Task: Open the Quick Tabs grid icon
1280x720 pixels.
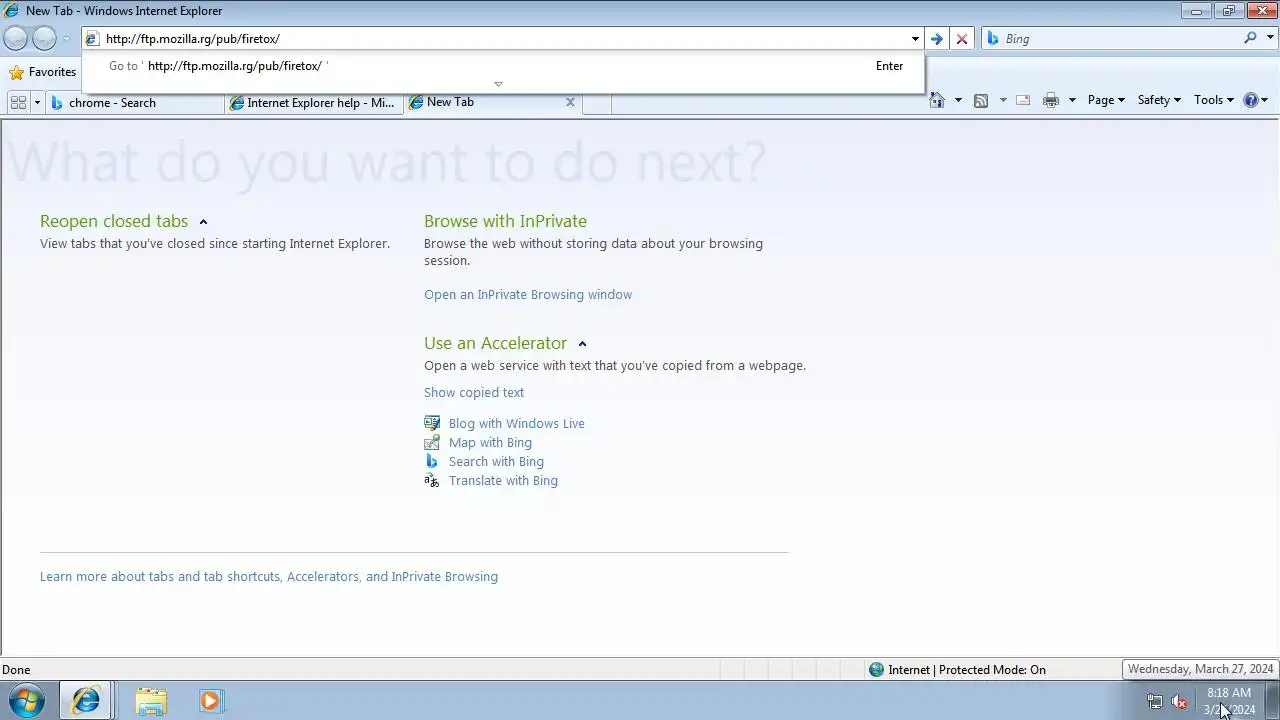Action: click(x=18, y=102)
